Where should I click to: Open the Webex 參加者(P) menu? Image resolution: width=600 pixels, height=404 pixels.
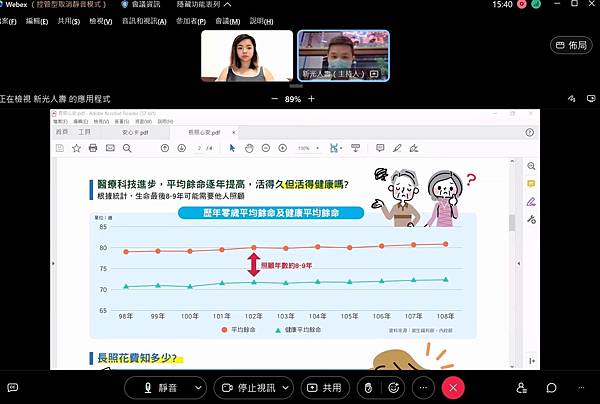pyautogui.click(x=191, y=21)
